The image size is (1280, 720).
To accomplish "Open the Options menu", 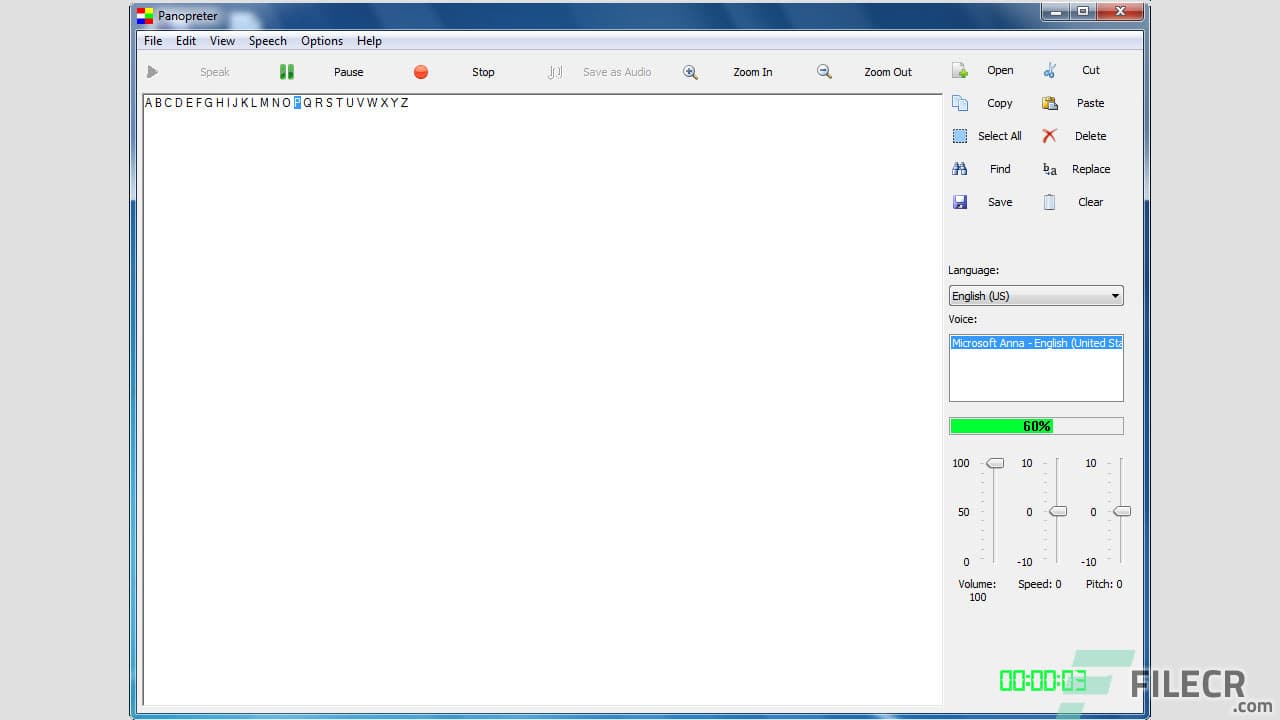I will tap(321, 41).
